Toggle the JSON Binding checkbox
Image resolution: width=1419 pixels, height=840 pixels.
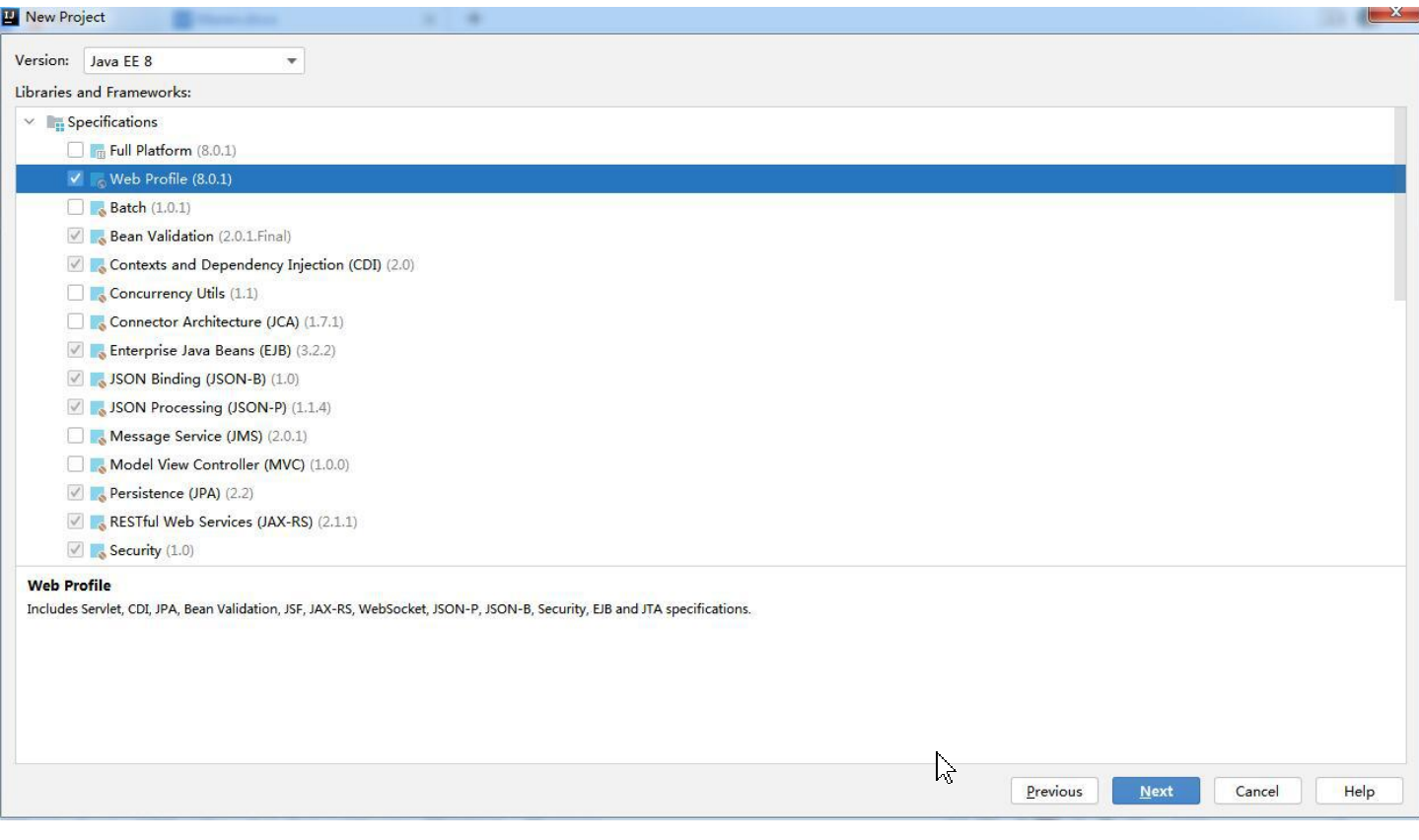(x=75, y=379)
